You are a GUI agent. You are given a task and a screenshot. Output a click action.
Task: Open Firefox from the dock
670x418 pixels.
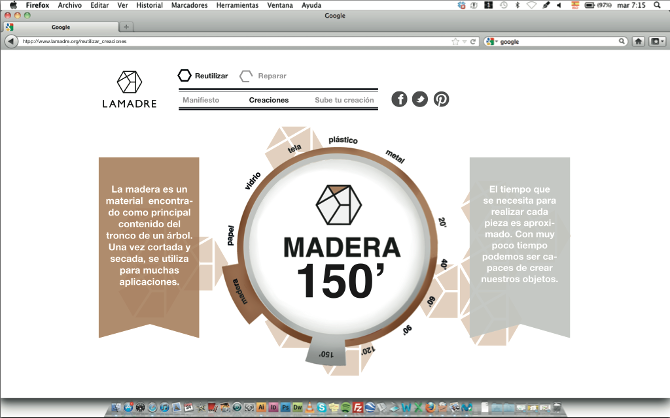pos(430,408)
